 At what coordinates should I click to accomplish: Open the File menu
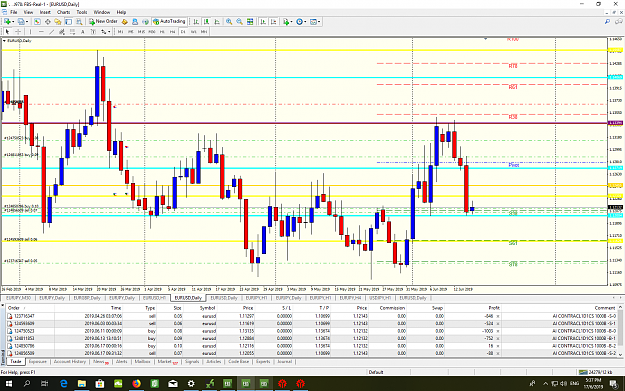click(14, 12)
